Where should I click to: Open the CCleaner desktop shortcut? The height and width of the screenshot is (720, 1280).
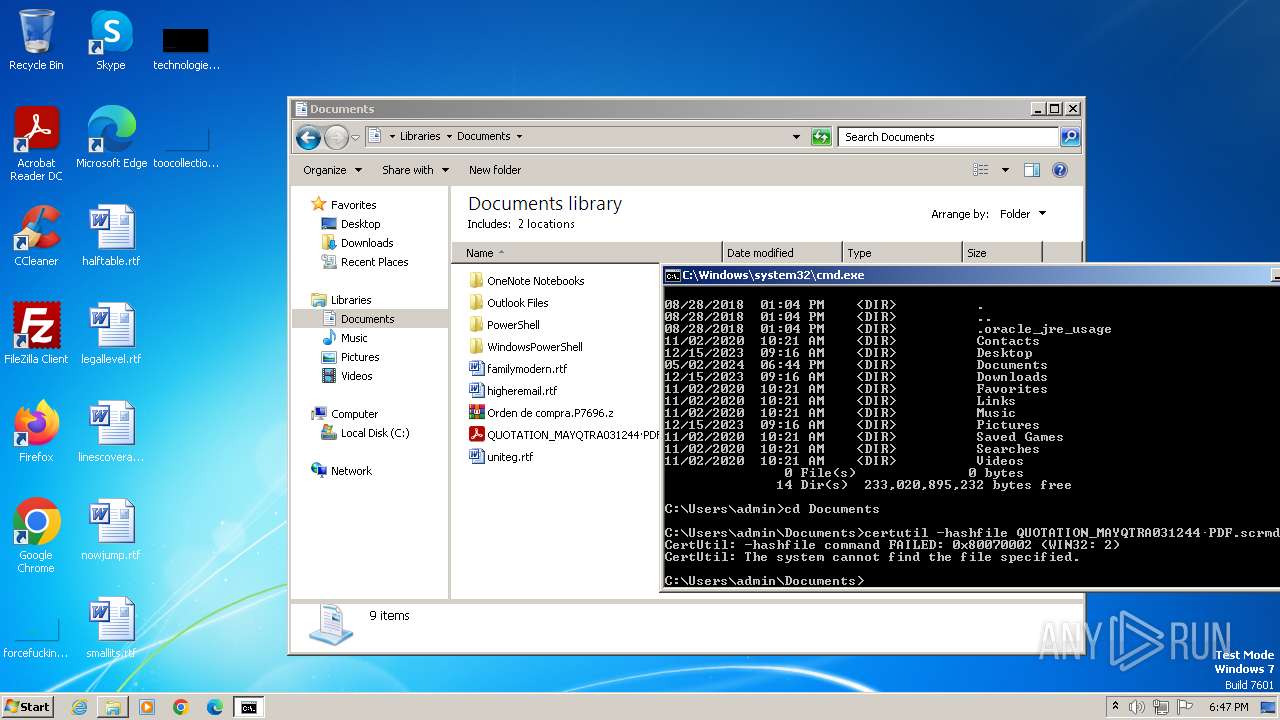36,236
